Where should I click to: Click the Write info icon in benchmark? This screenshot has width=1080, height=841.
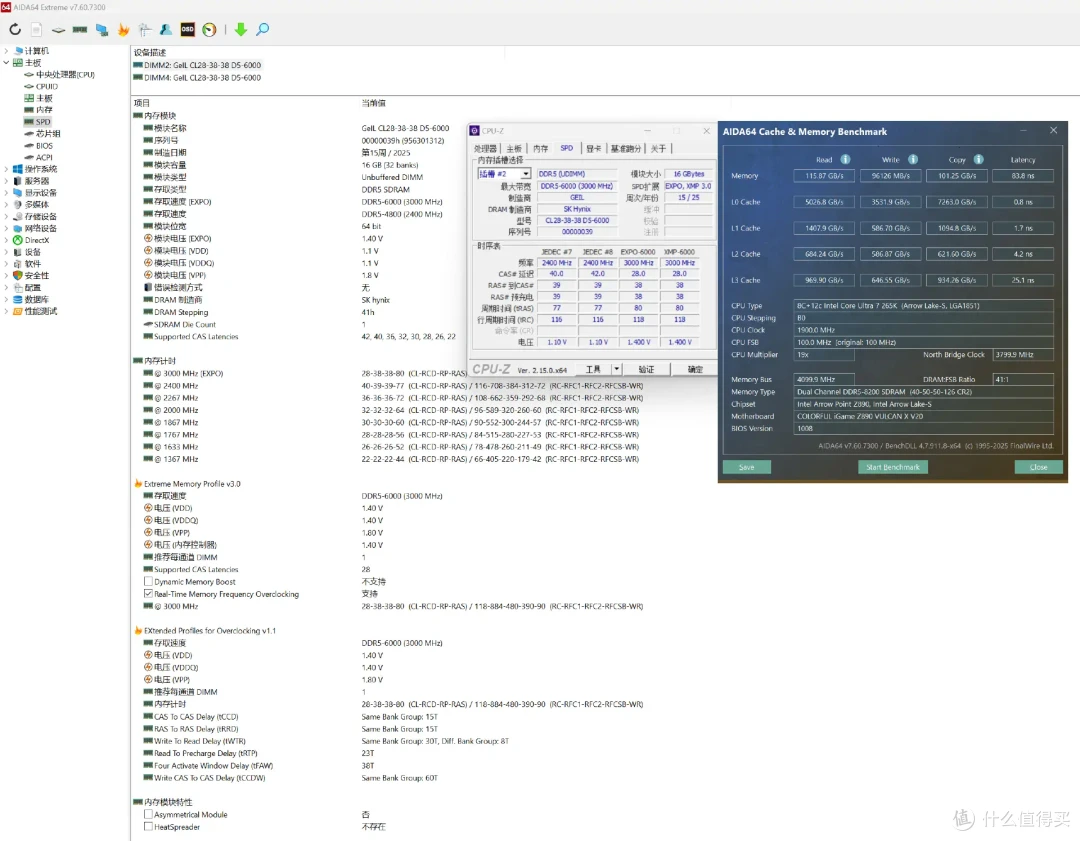pos(913,159)
